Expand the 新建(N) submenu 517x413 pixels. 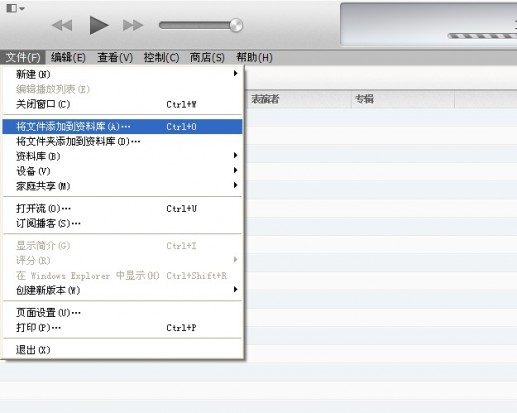pyautogui.click(x=122, y=74)
